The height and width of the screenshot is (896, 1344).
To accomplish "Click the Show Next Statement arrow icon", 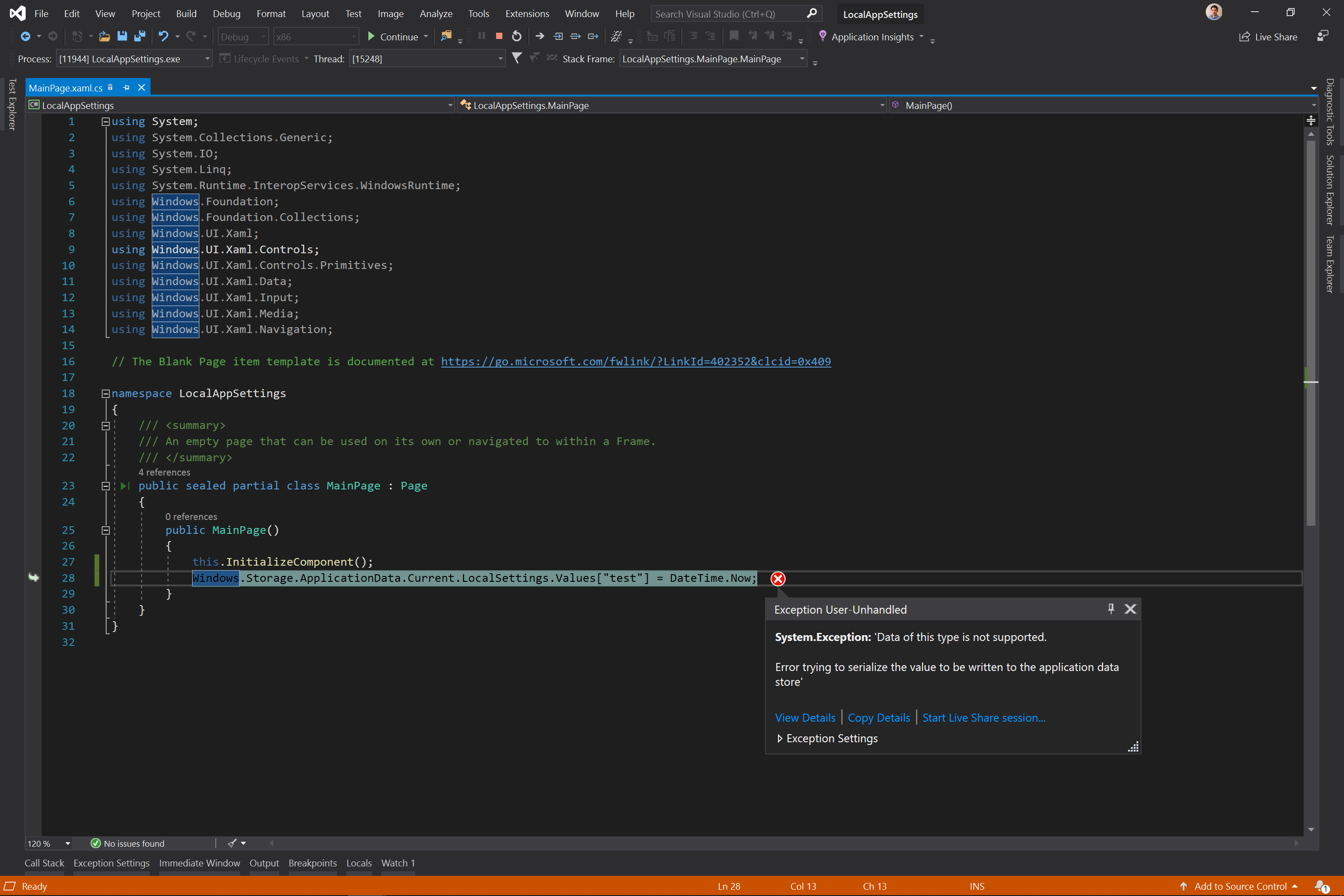I will (x=539, y=35).
